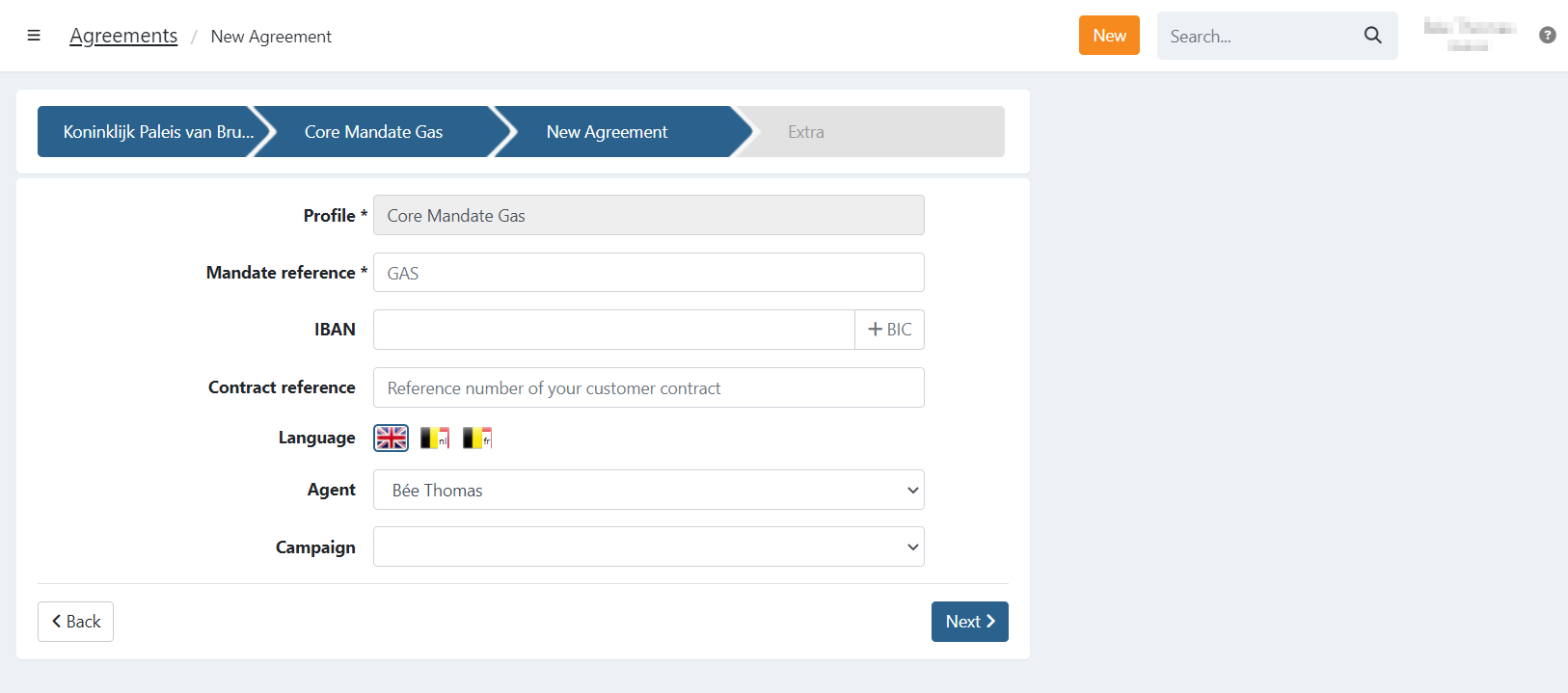
Task: Select Belgian French (fr) language flag
Action: [x=476, y=439]
